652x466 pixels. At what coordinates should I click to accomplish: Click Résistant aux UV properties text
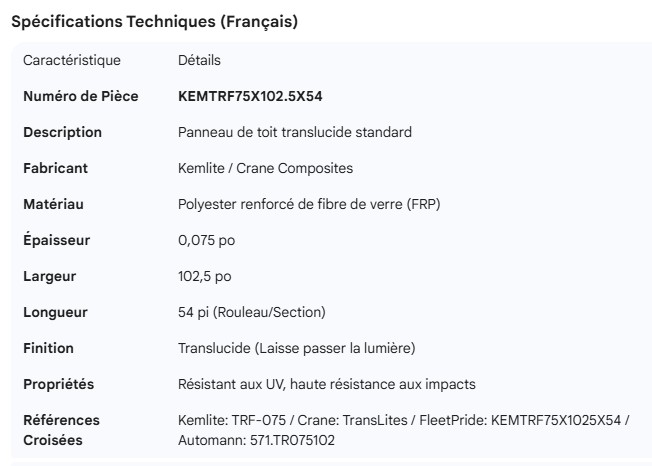326,384
